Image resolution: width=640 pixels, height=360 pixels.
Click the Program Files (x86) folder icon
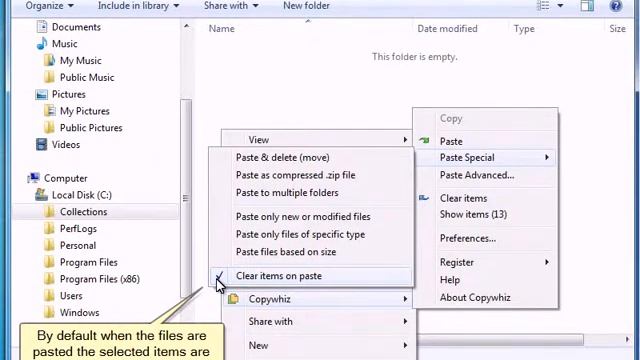pyautogui.click(x=49, y=279)
